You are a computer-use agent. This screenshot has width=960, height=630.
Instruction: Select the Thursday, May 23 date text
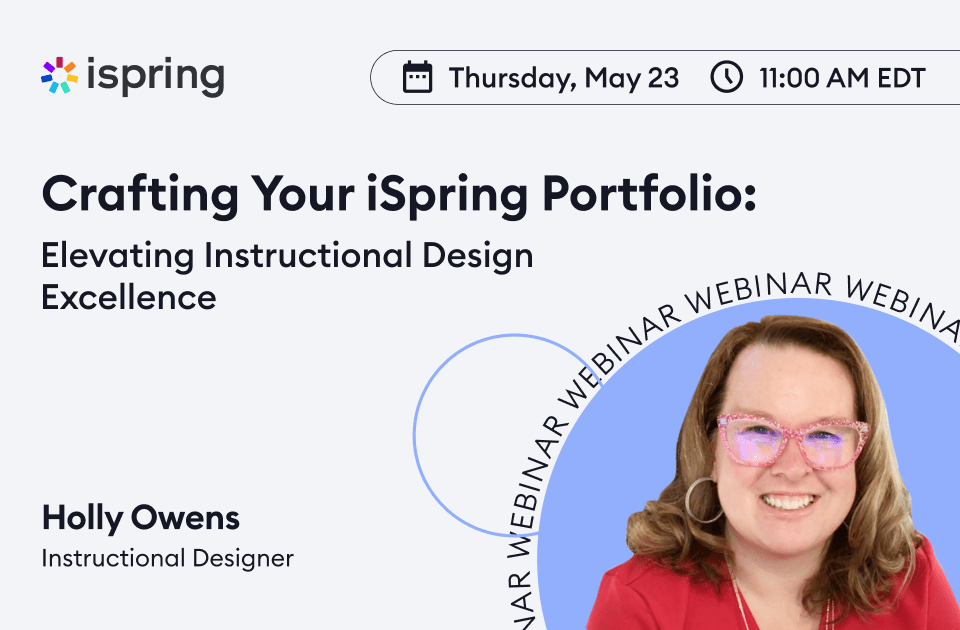[564, 78]
